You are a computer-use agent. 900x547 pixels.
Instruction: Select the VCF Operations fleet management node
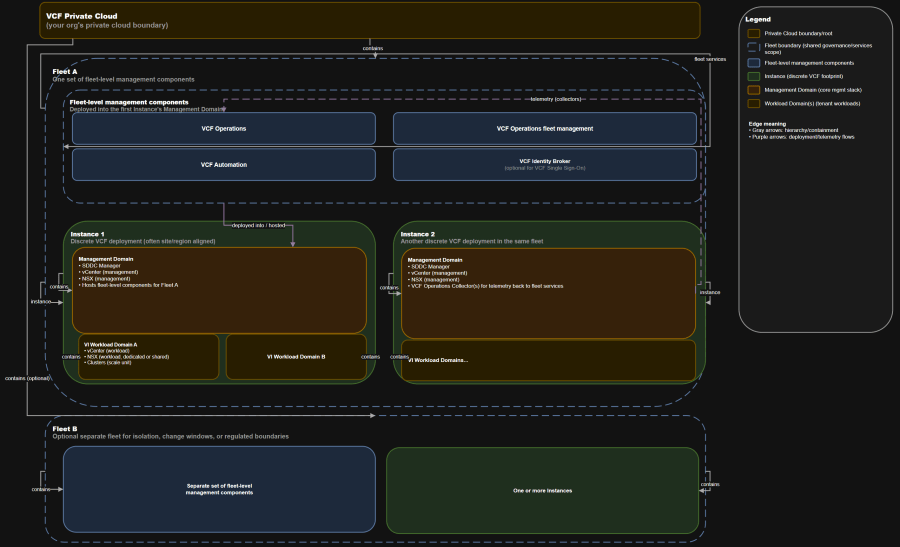pyautogui.click(x=545, y=128)
